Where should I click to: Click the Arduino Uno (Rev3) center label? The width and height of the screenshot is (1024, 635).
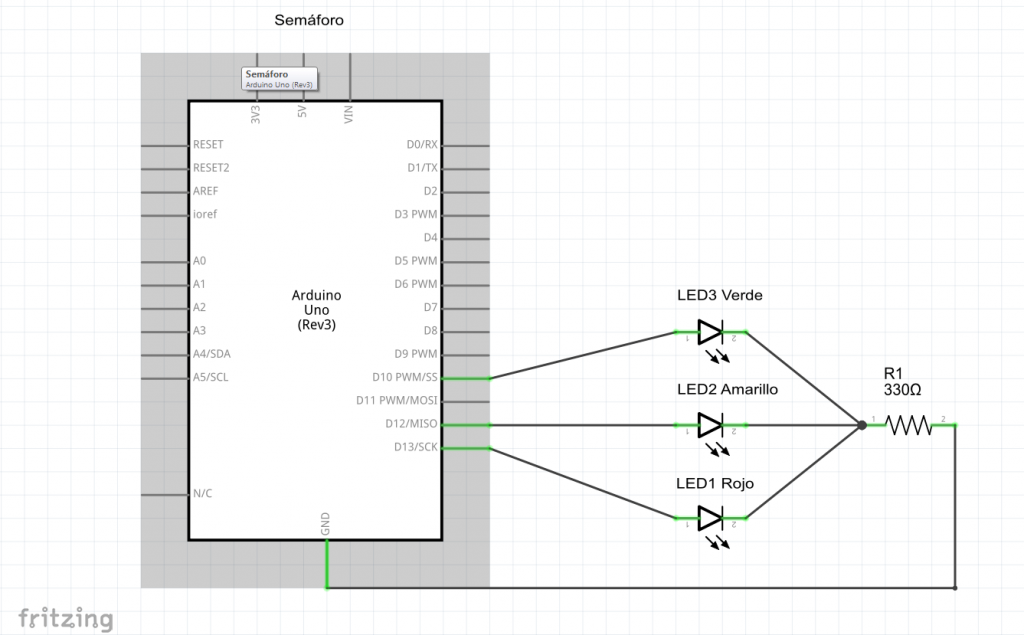tap(316, 310)
